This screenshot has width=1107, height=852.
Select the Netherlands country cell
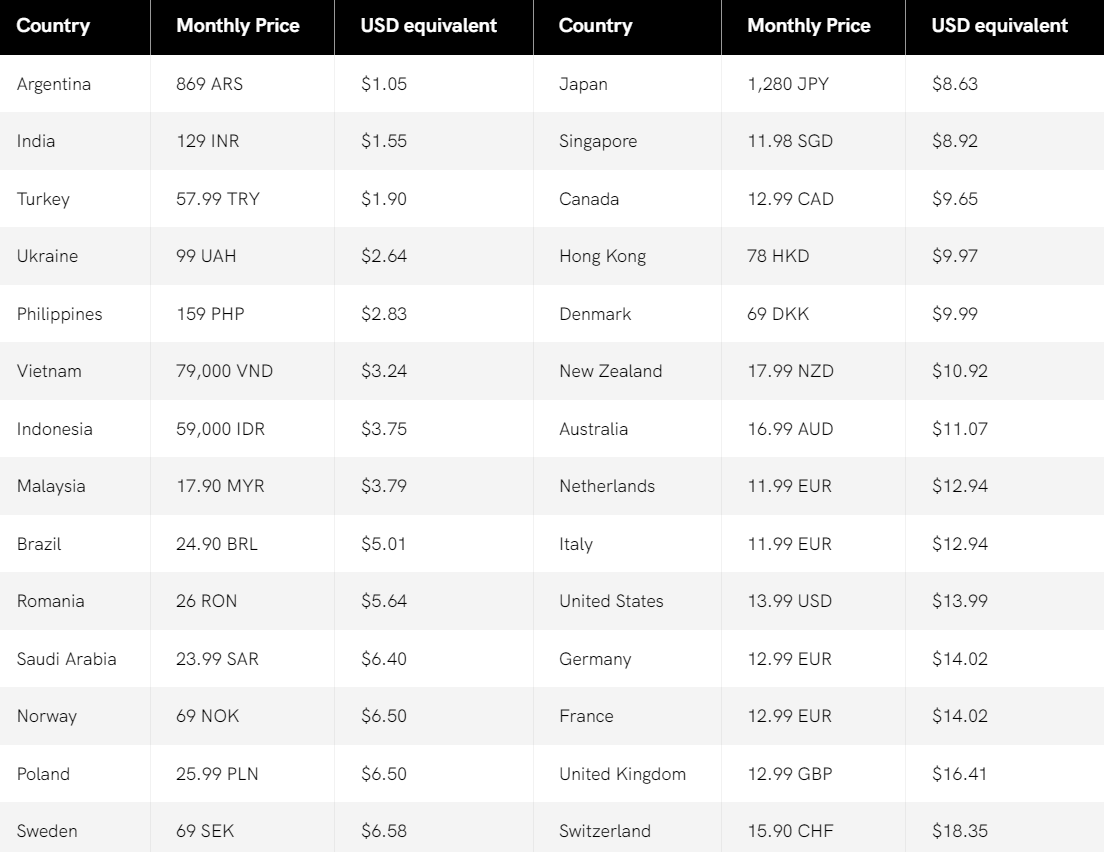click(627, 486)
